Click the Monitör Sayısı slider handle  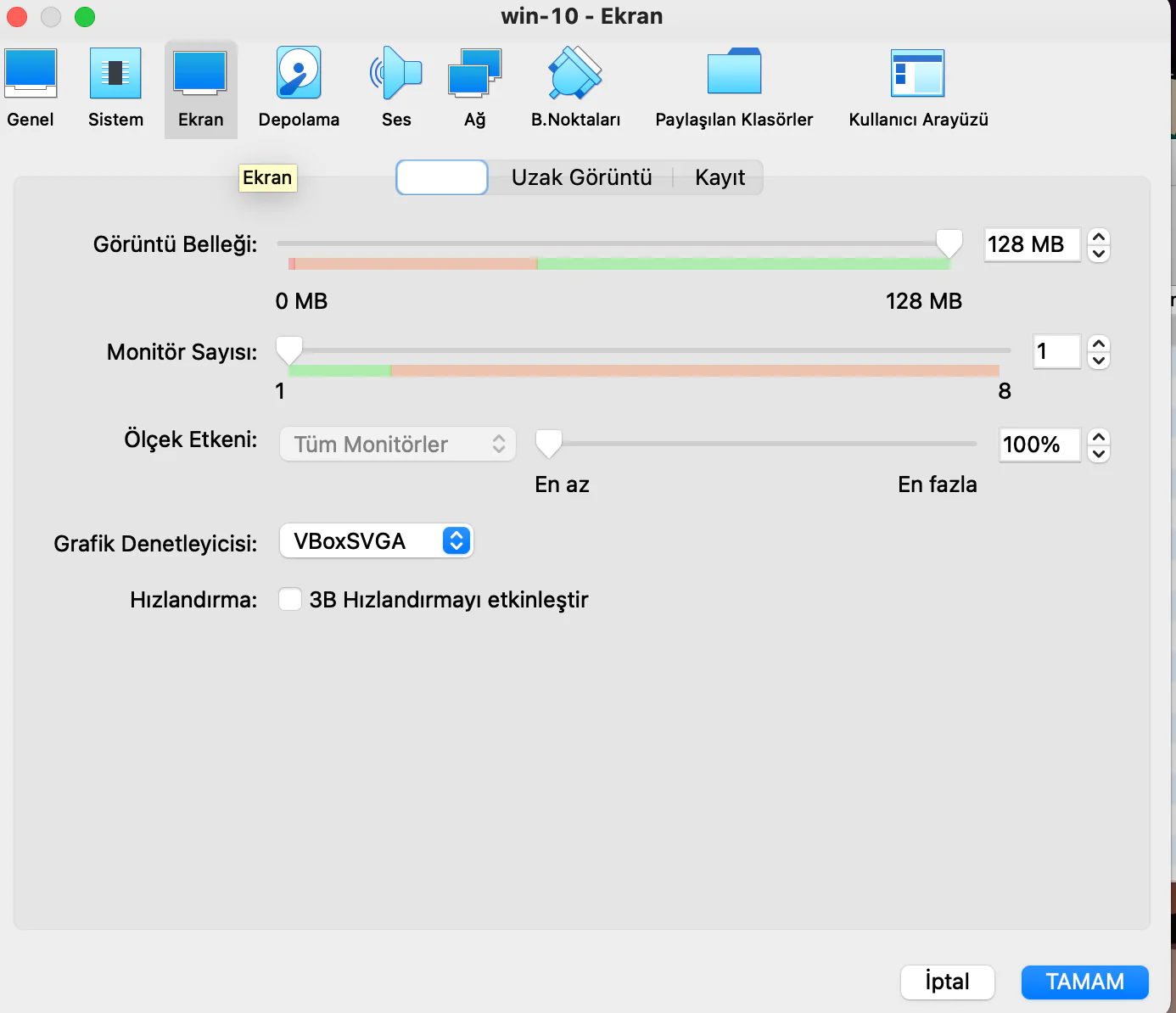(289, 350)
